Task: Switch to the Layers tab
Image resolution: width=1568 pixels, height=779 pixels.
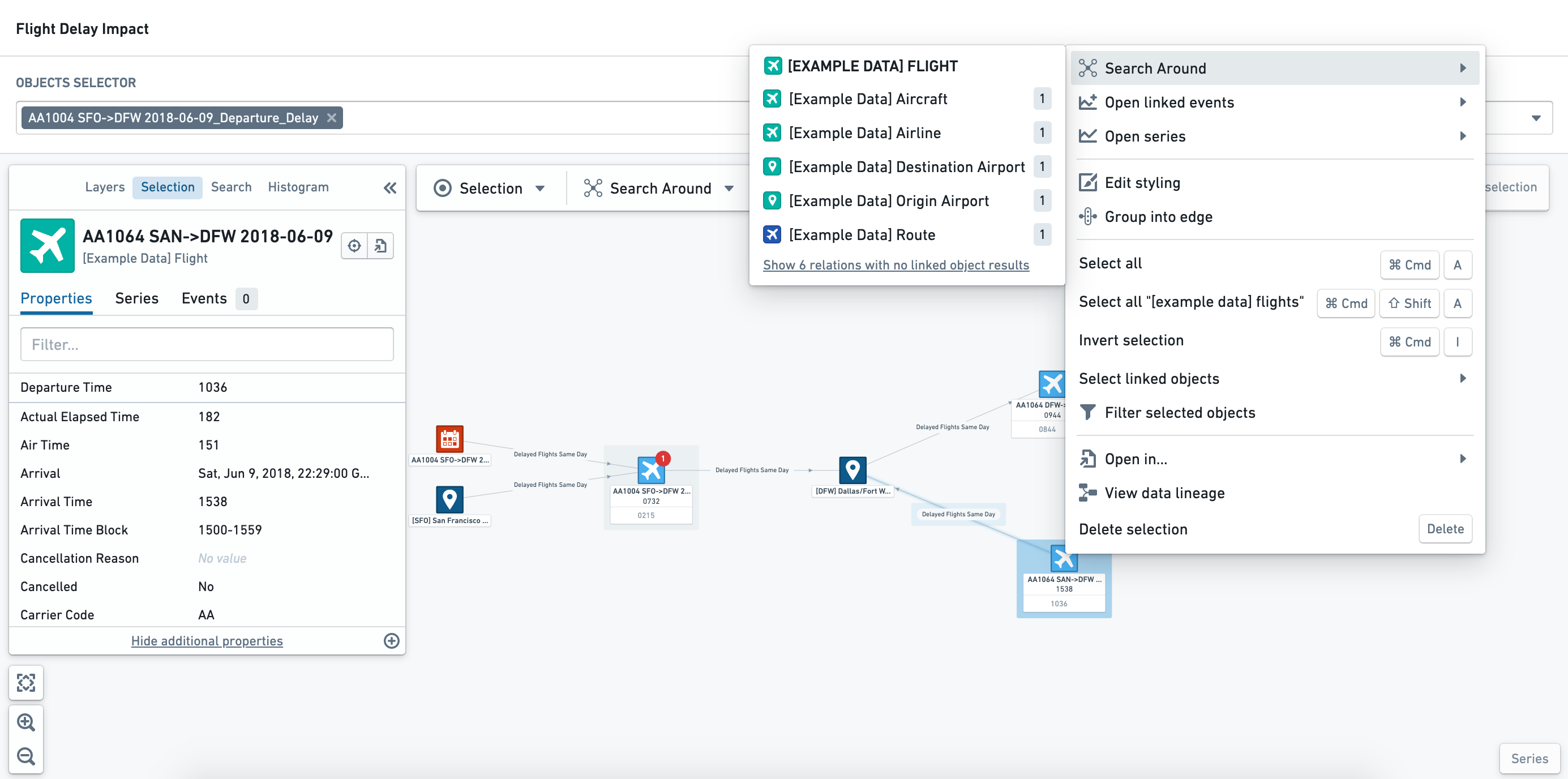Action: click(x=105, y=187)
